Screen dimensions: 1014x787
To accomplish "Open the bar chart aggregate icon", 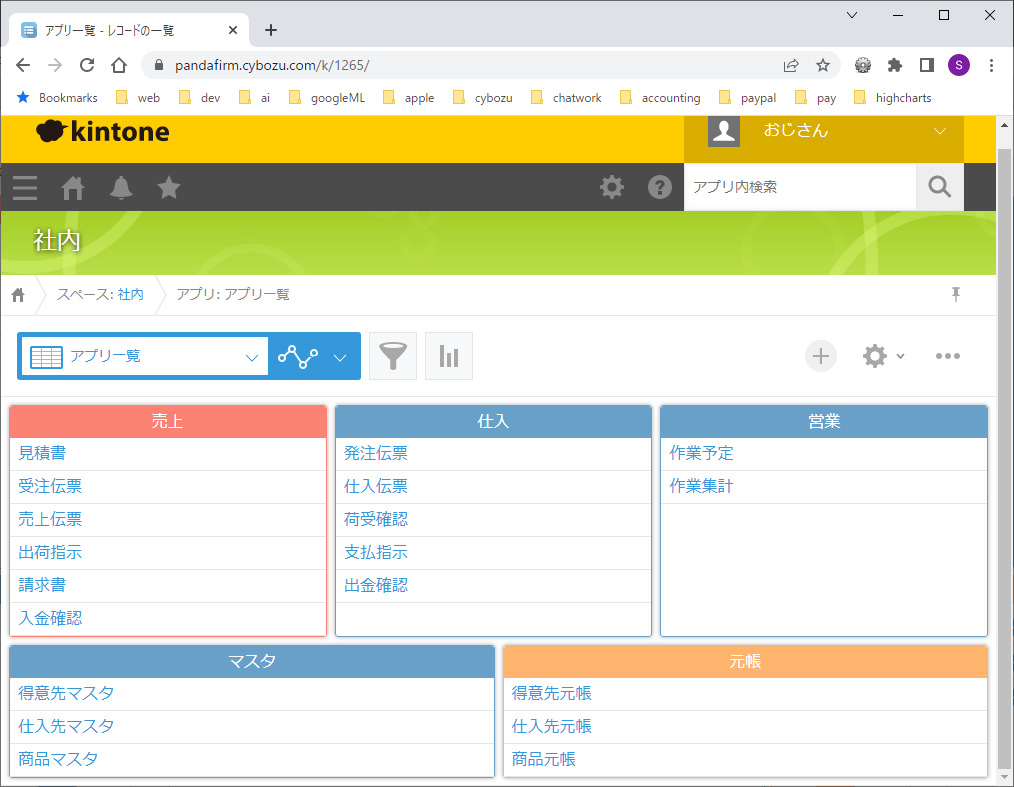I will click(449, 356).
